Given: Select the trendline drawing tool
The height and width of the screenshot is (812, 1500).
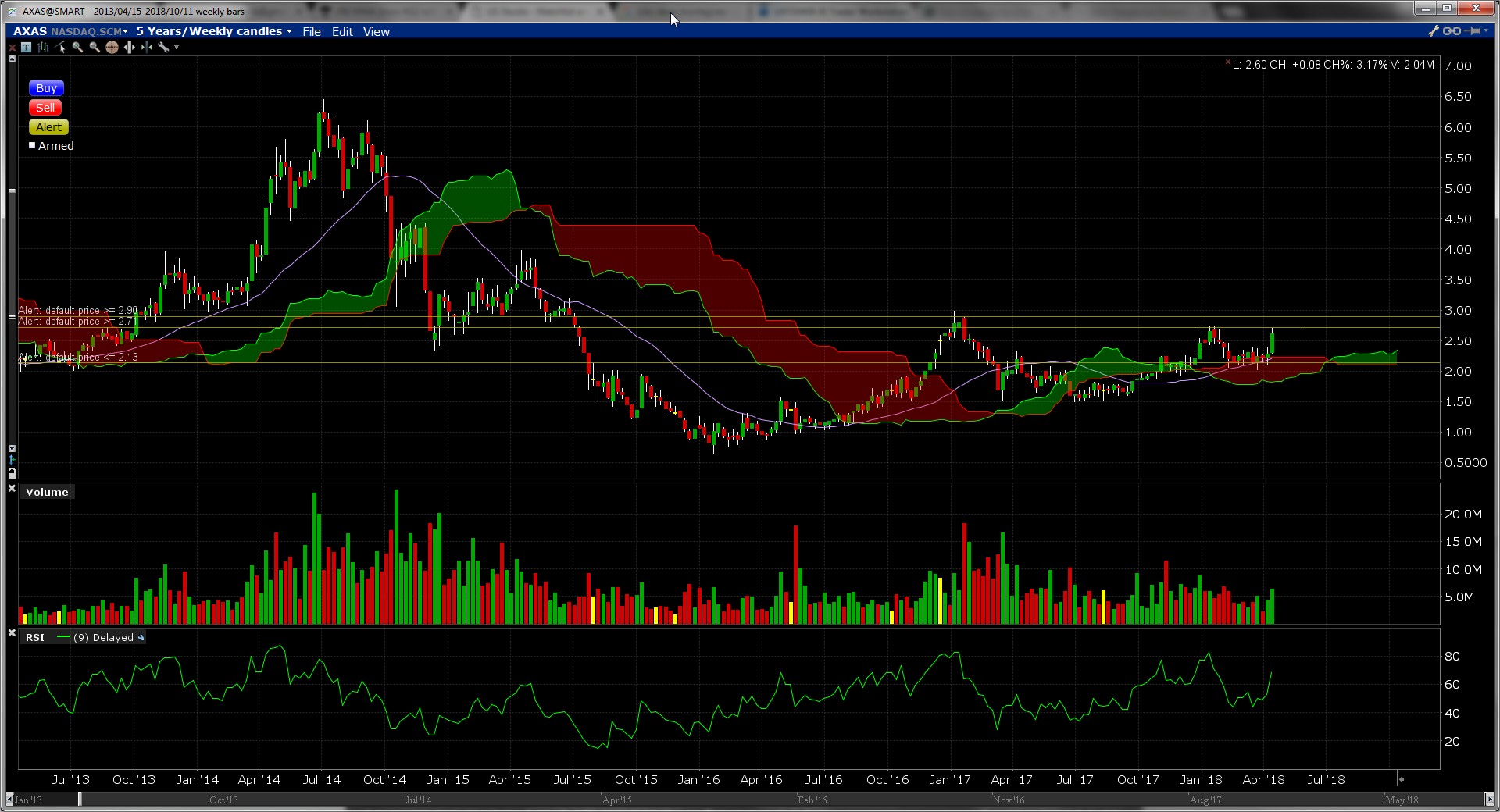Looking at the screenshot, I should 61,48.
